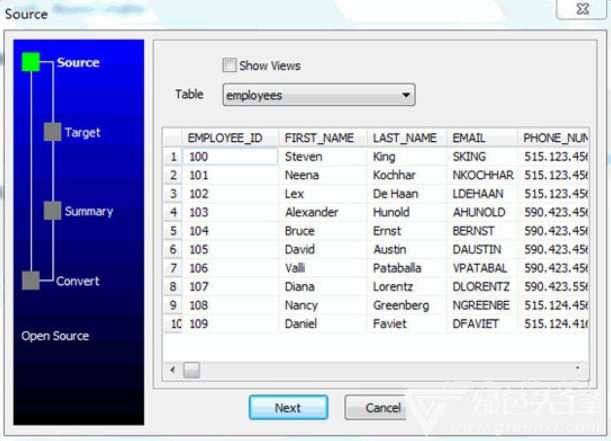Select the Source step label
The image size is (611, 441).
[78, 62]
